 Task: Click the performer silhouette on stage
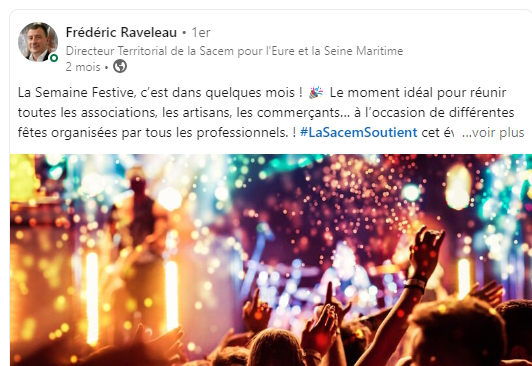tap(141, 207)
